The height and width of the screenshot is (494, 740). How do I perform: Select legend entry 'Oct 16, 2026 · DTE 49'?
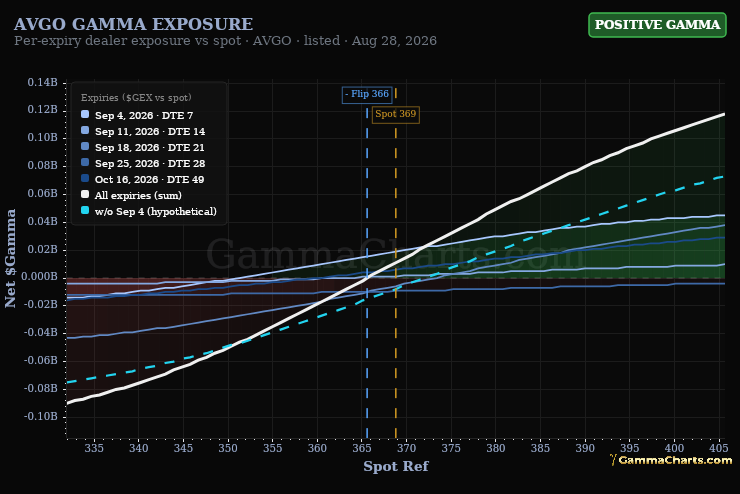point(143,179)
